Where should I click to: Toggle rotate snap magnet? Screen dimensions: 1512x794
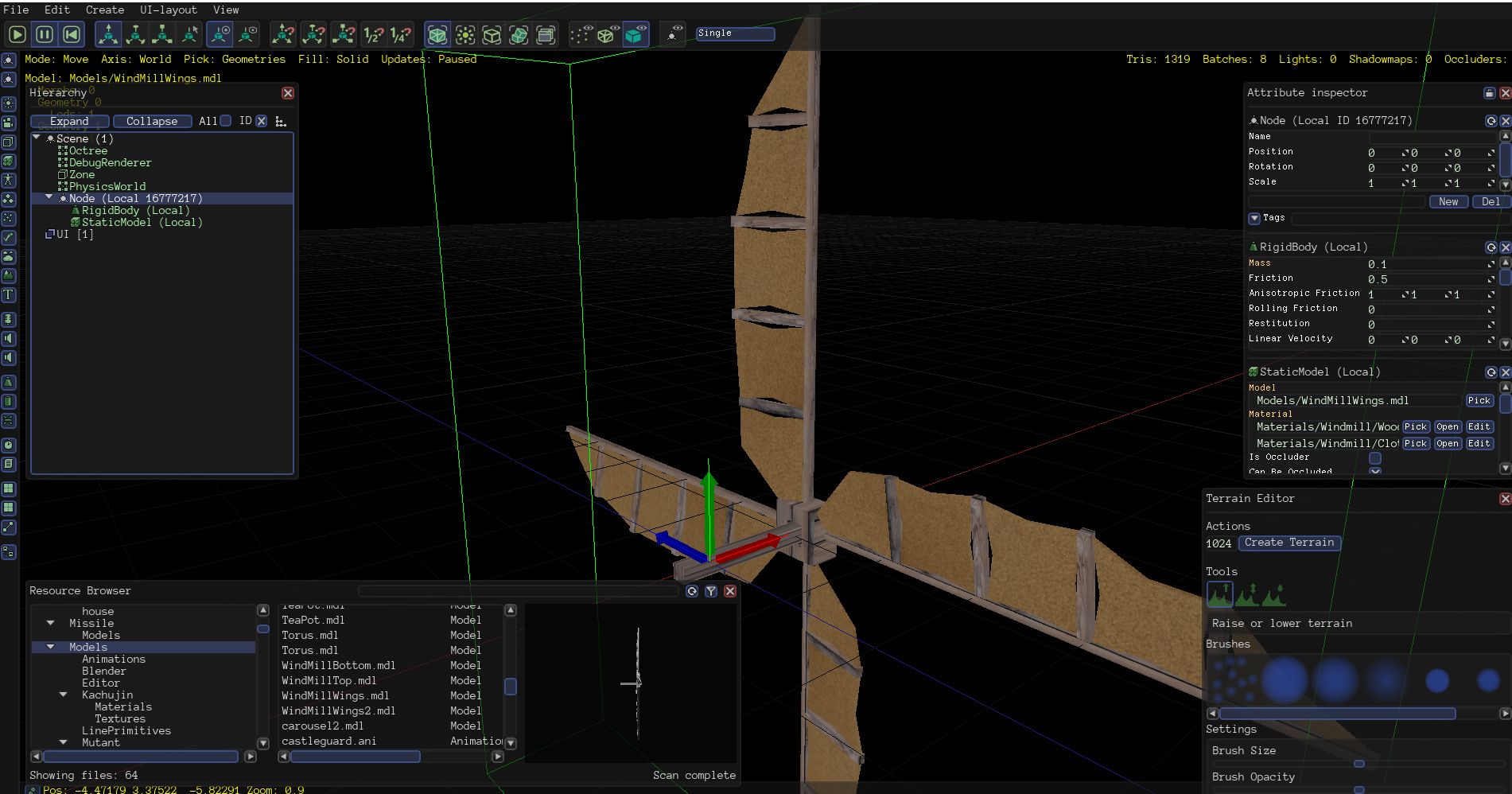(313, 34)
